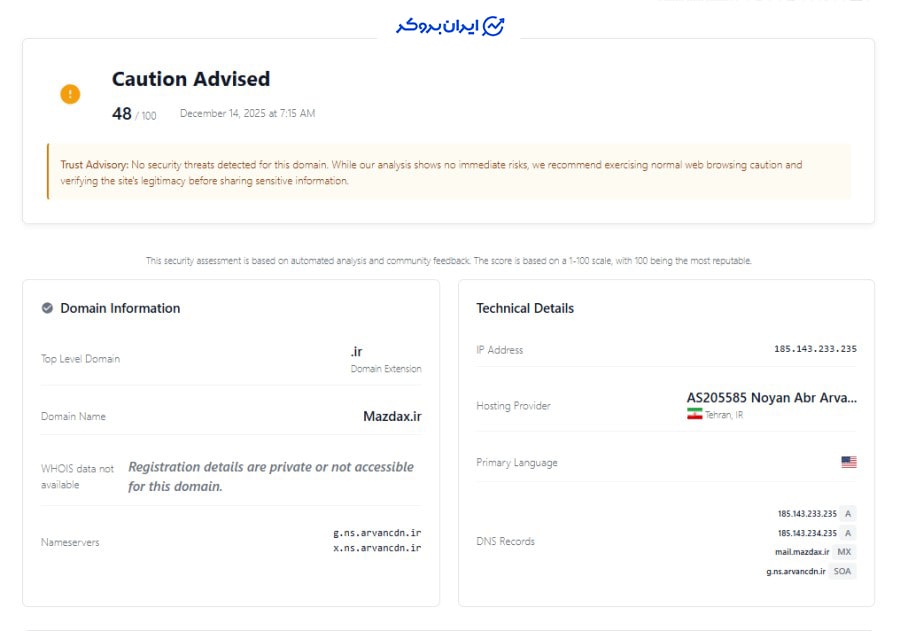900x631 pixels.
Task: Click the Iran Broker logo at top
Action: click(x=450, y=26)
